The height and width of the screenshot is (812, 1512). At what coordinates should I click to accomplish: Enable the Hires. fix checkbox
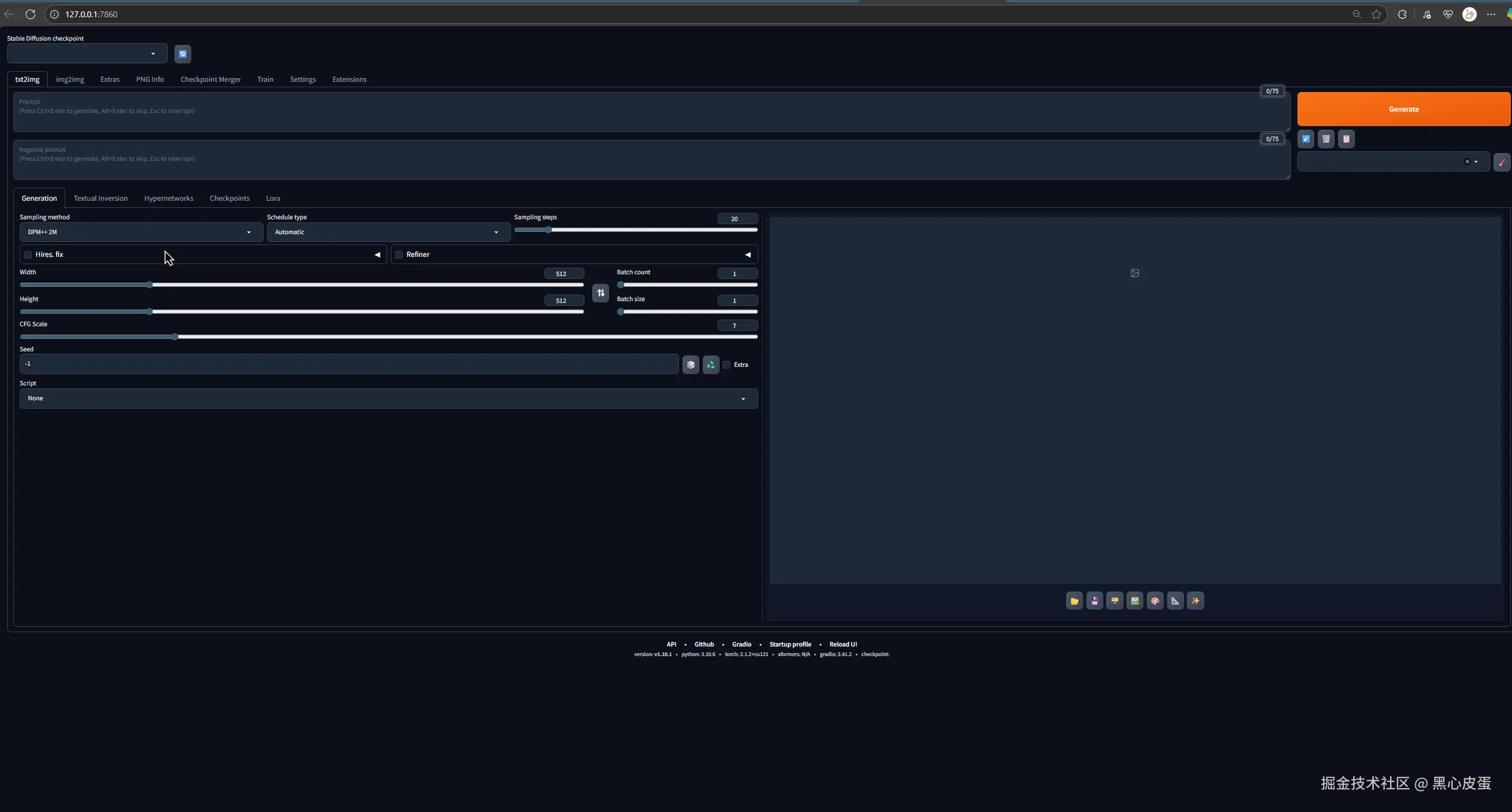click(x=27, y=255)
